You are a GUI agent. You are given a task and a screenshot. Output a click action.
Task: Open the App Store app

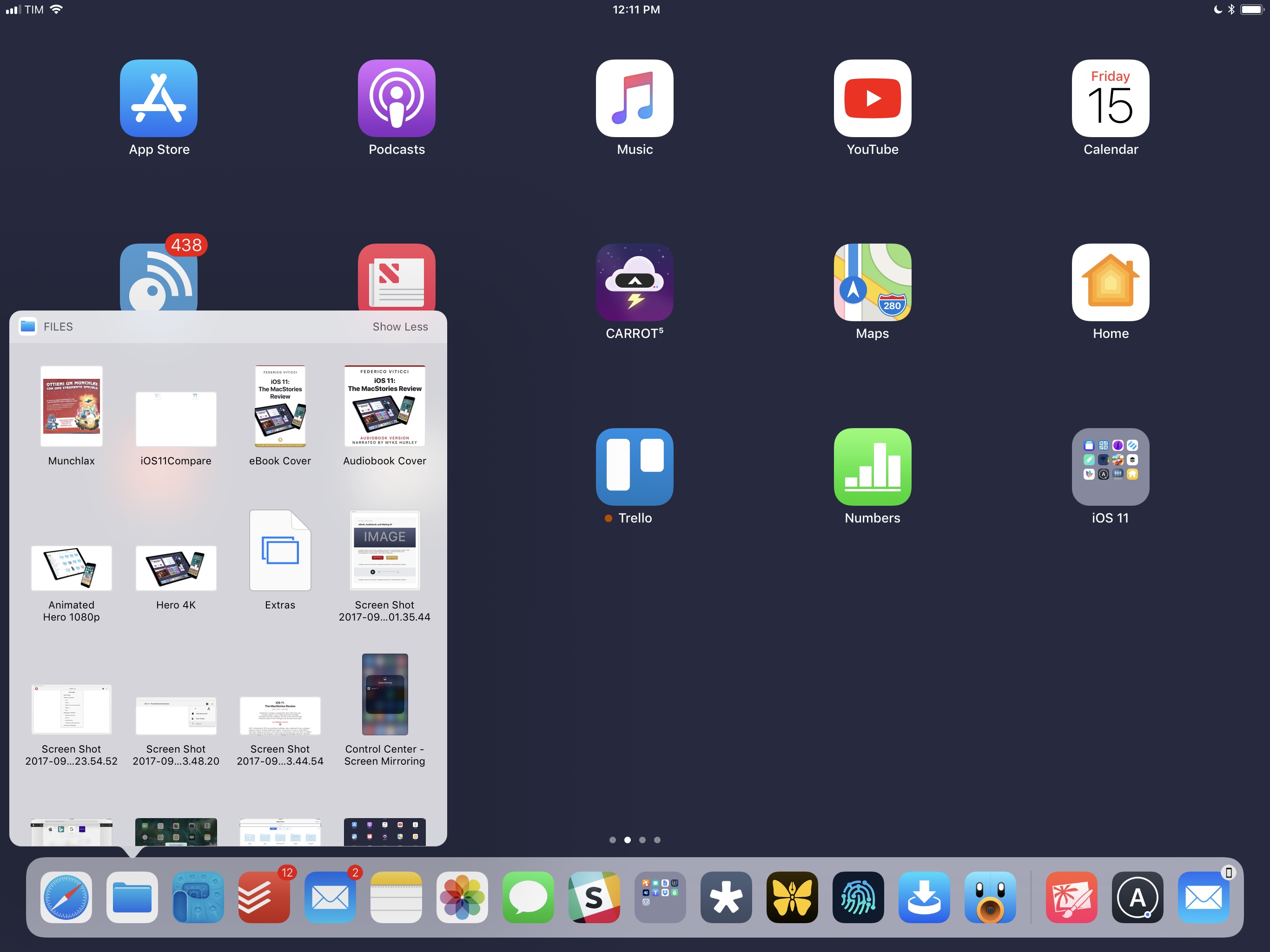[x=159, y=98]
